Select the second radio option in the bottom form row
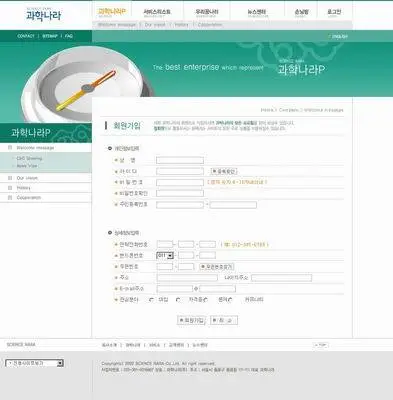This screenshot has width=393, height=400. click(x=178, y=300)
